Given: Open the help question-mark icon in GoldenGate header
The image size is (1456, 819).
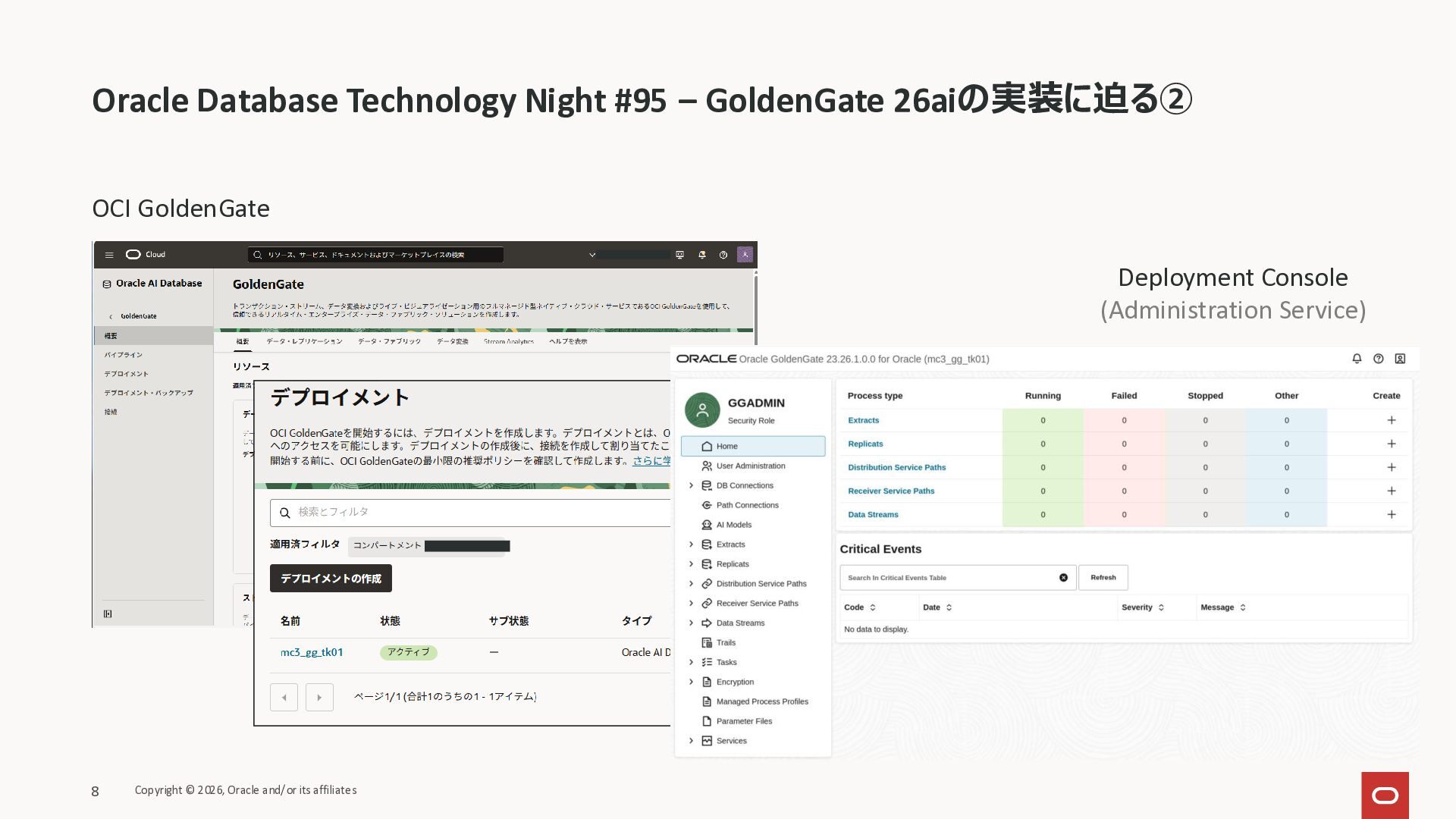Looking at the screenshot, I should (x=1379, y=359).
